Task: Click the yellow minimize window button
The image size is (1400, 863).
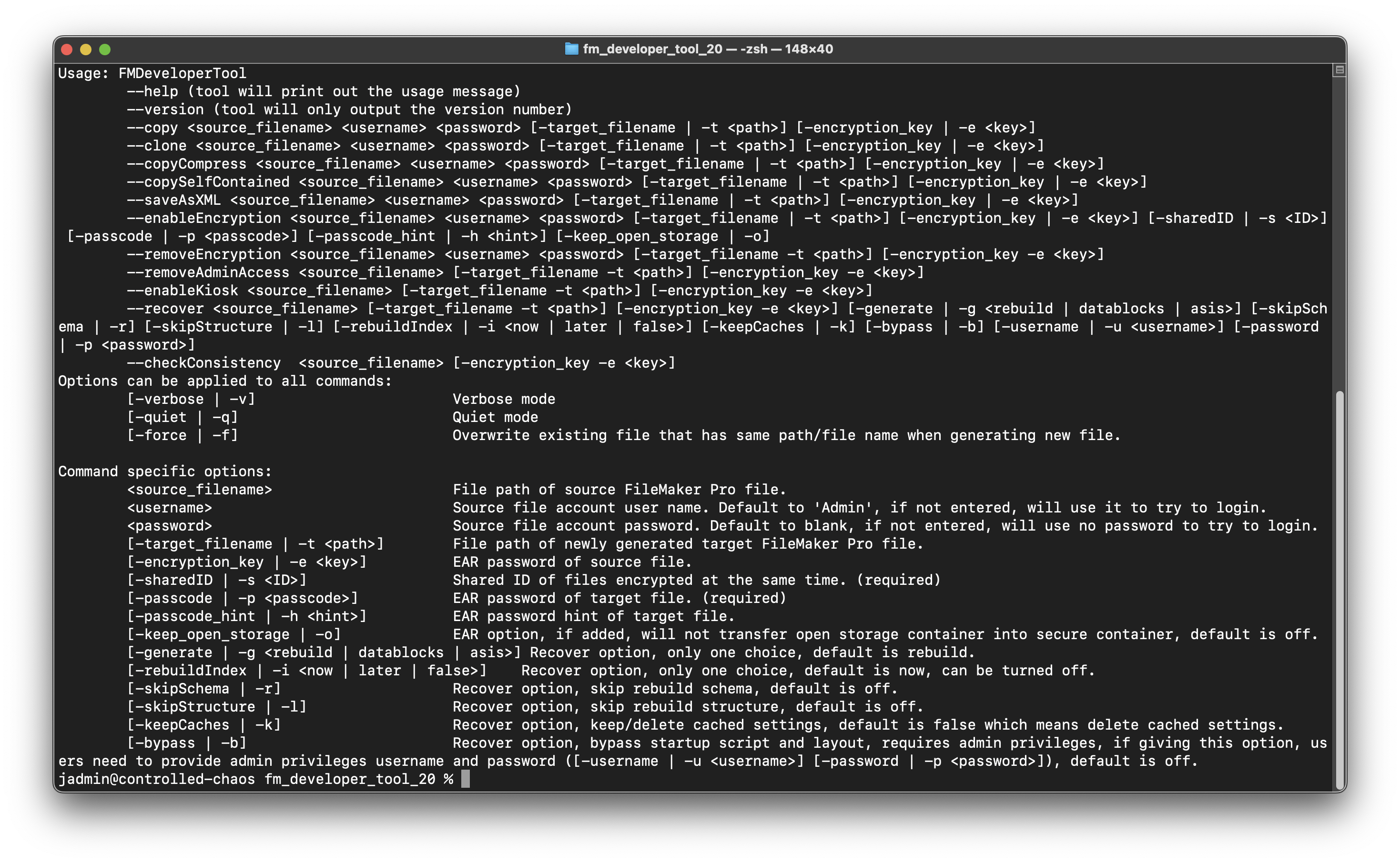Action: (86, 50)
